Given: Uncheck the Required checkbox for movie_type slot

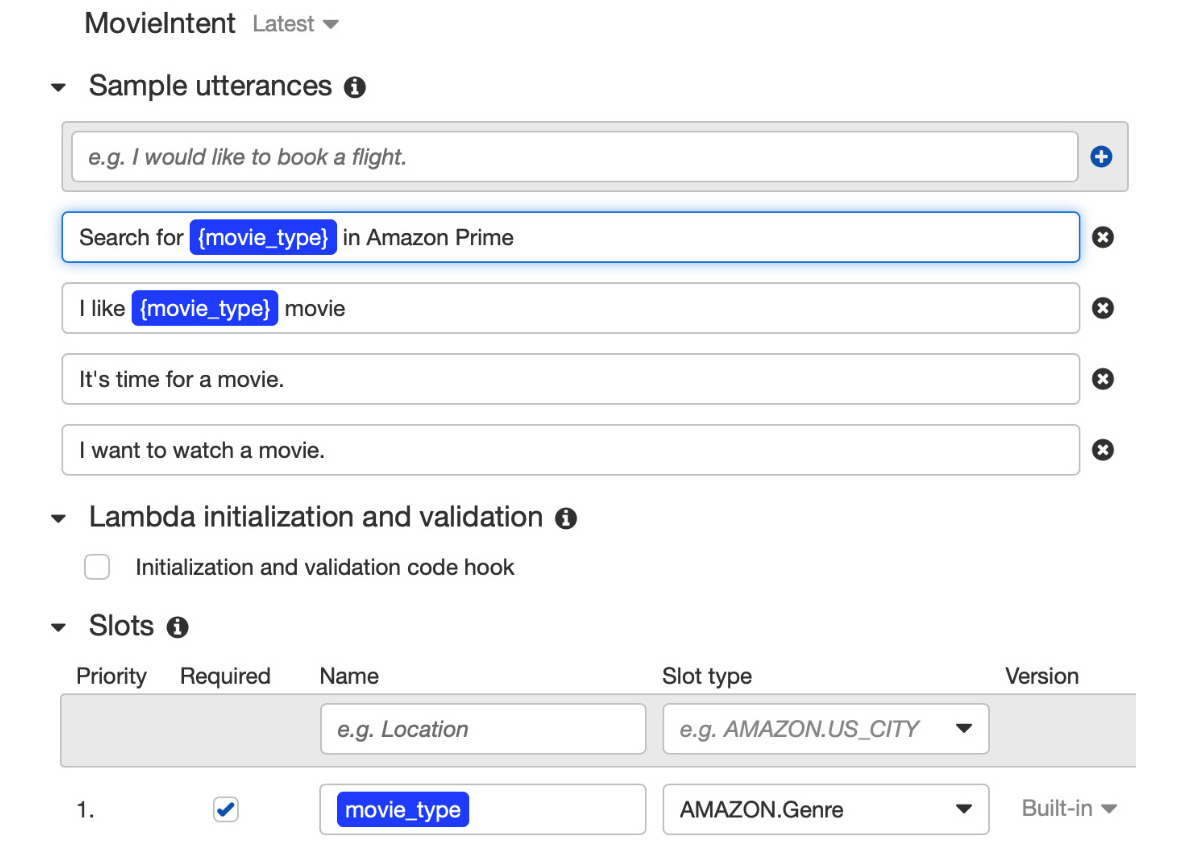Looking at the screenshot, I should click(x=226, y=810).
